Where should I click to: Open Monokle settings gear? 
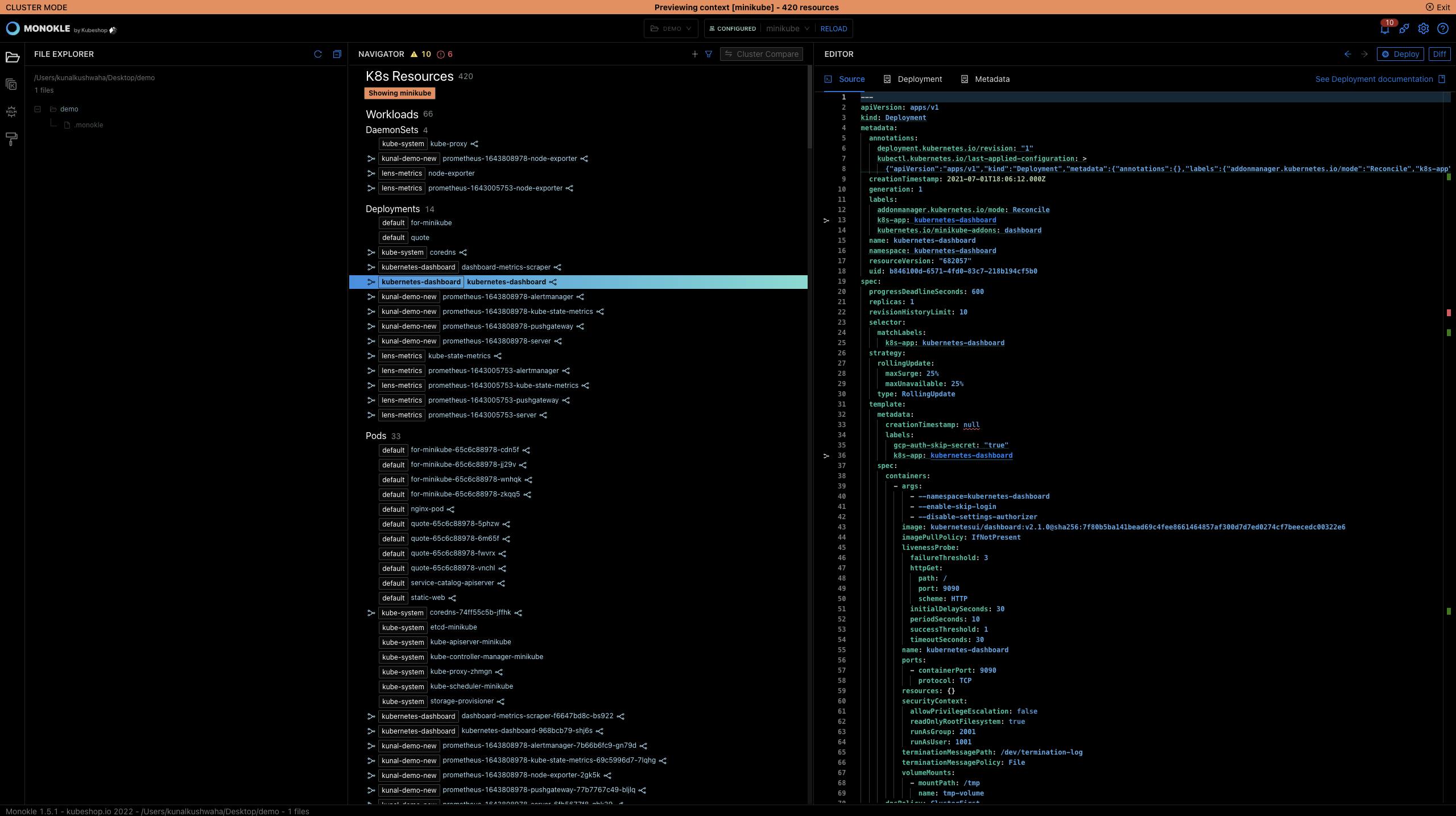tap(1423, 28)
